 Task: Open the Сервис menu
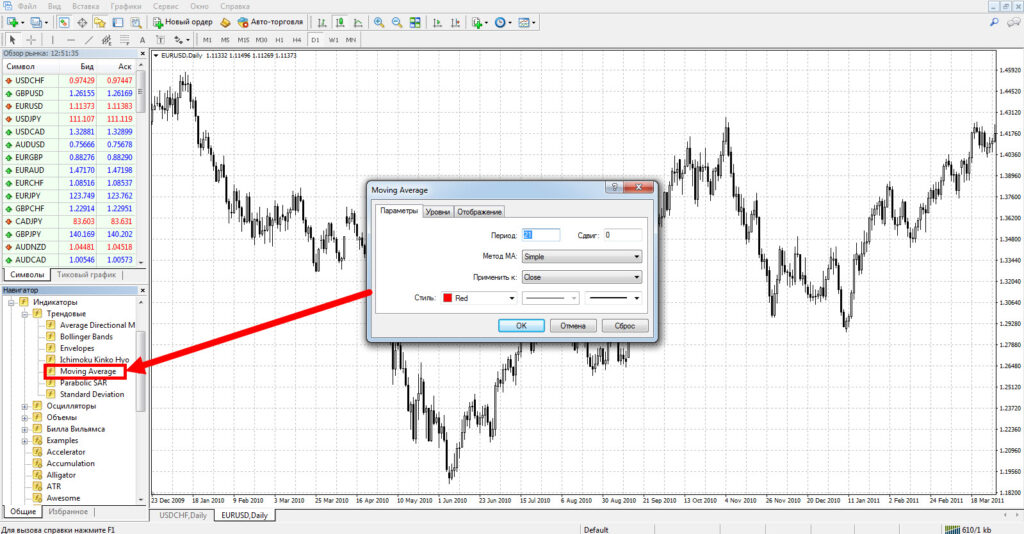(165, 6)
